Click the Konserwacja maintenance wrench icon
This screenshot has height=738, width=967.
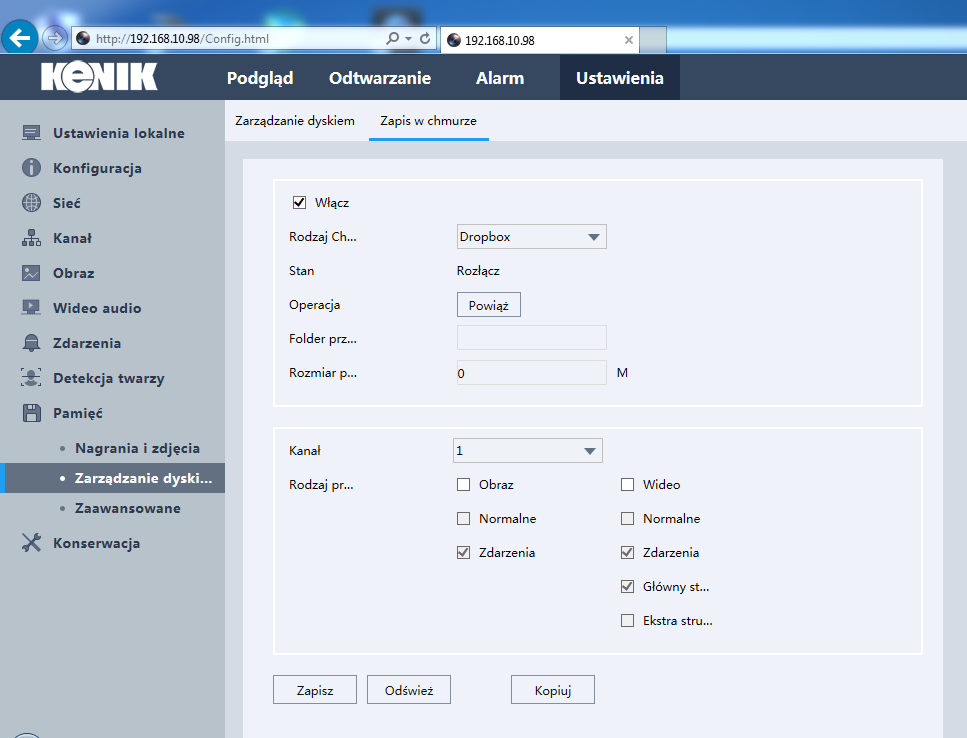point(31,543)
